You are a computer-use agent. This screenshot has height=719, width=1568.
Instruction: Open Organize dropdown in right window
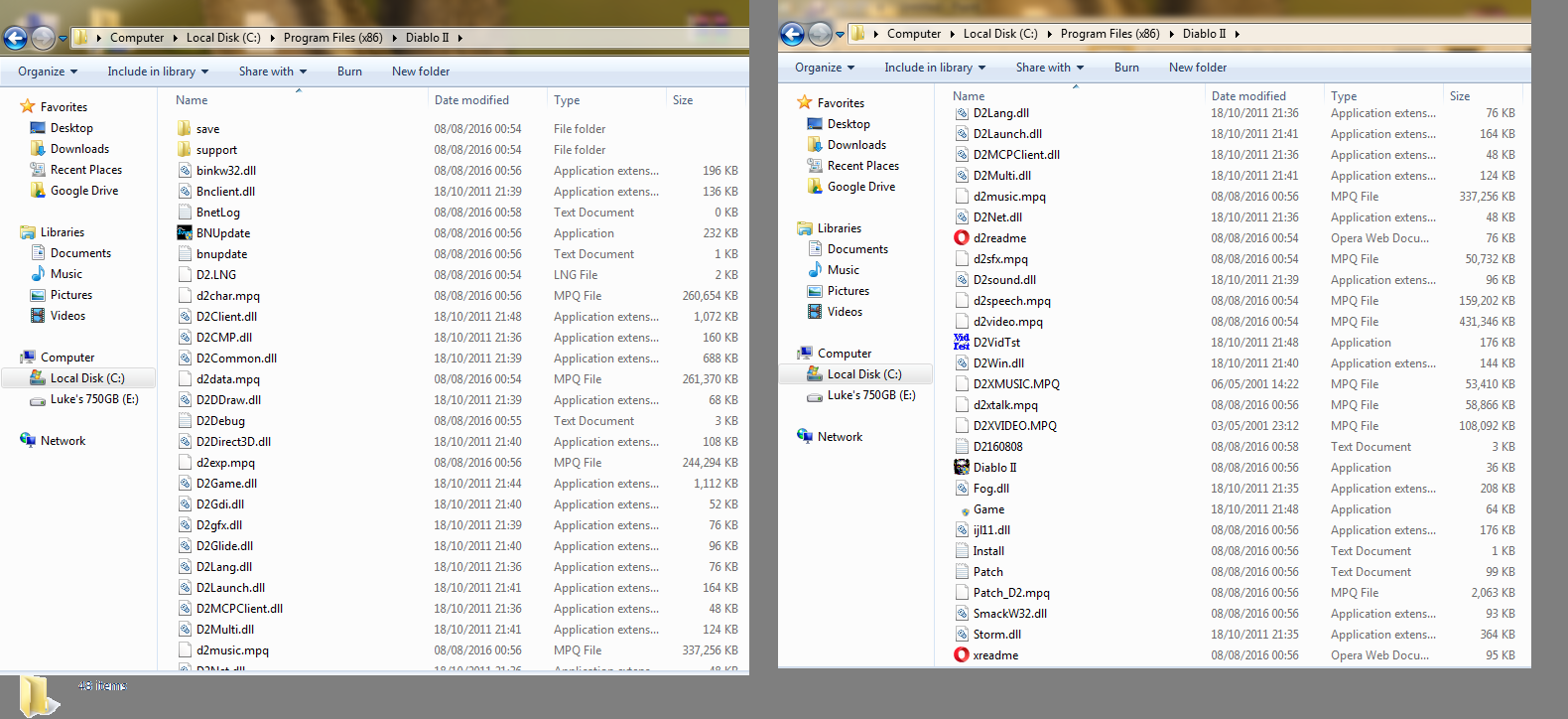[824, 68]
